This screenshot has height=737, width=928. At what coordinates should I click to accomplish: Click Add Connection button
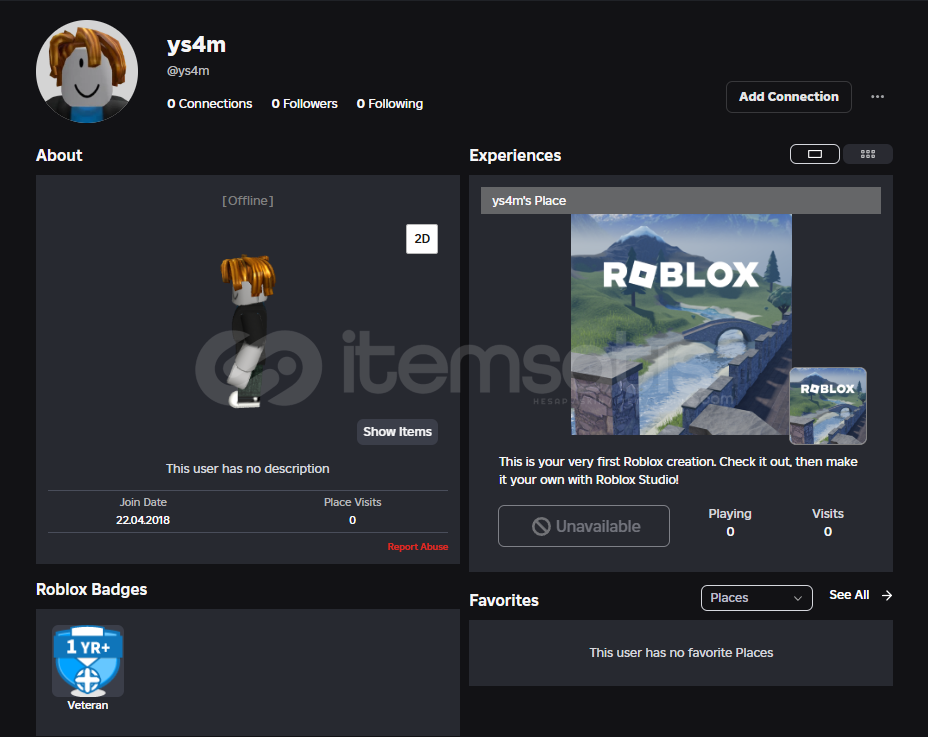pos(788,96)
